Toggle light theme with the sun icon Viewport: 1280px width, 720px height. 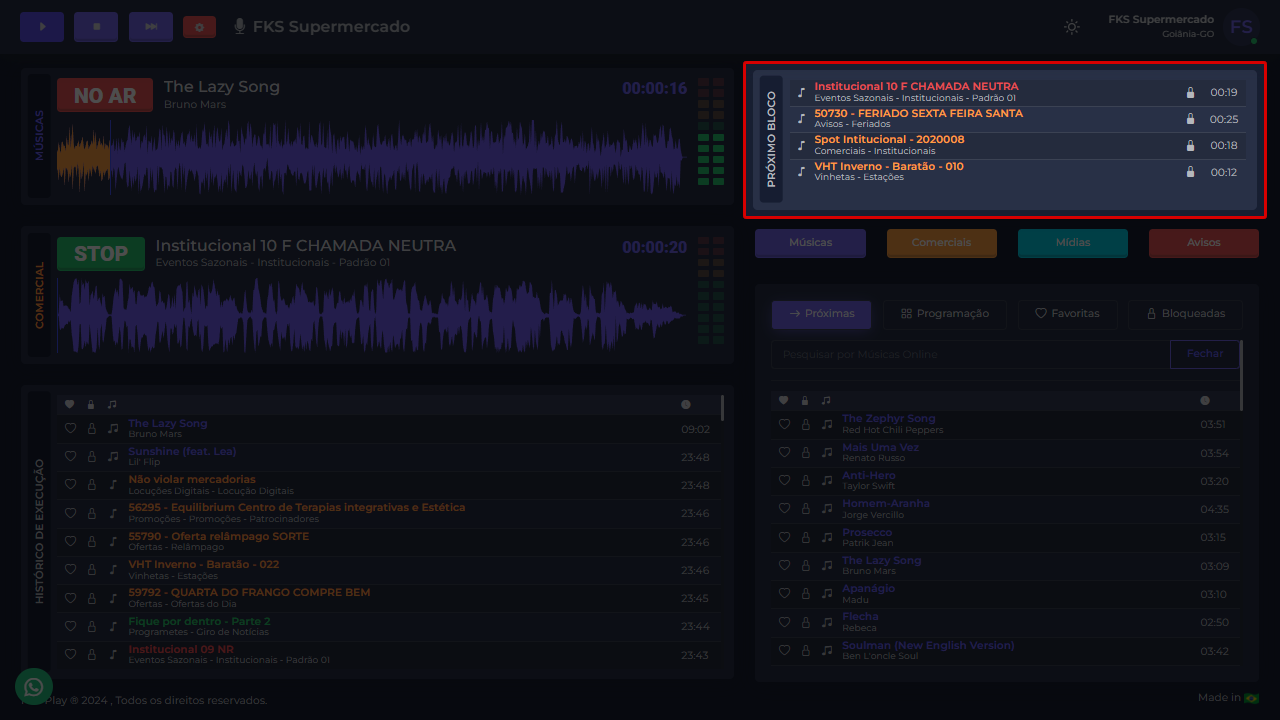click(x=1072, y=27)
